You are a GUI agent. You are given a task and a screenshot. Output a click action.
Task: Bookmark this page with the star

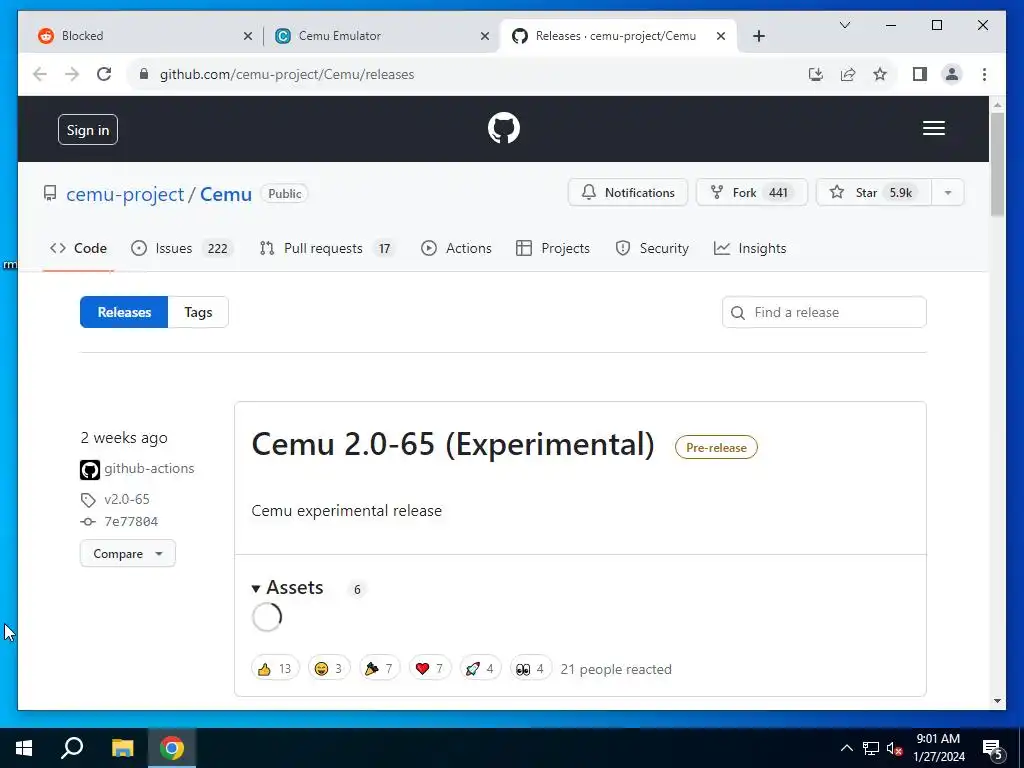point(880,74)
